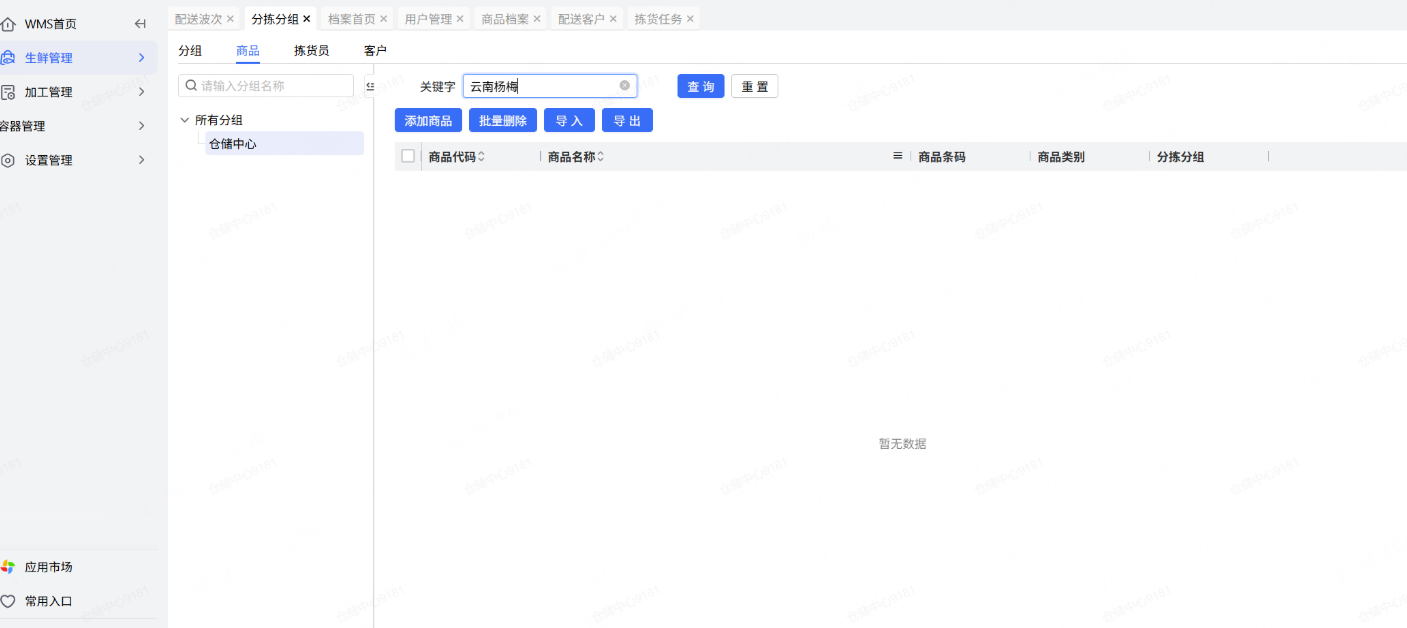Click the 生鲜管理 sidebar icon
Image resolution: width=1407 pixels, height=628 pixels.
[x=8, y=58]
